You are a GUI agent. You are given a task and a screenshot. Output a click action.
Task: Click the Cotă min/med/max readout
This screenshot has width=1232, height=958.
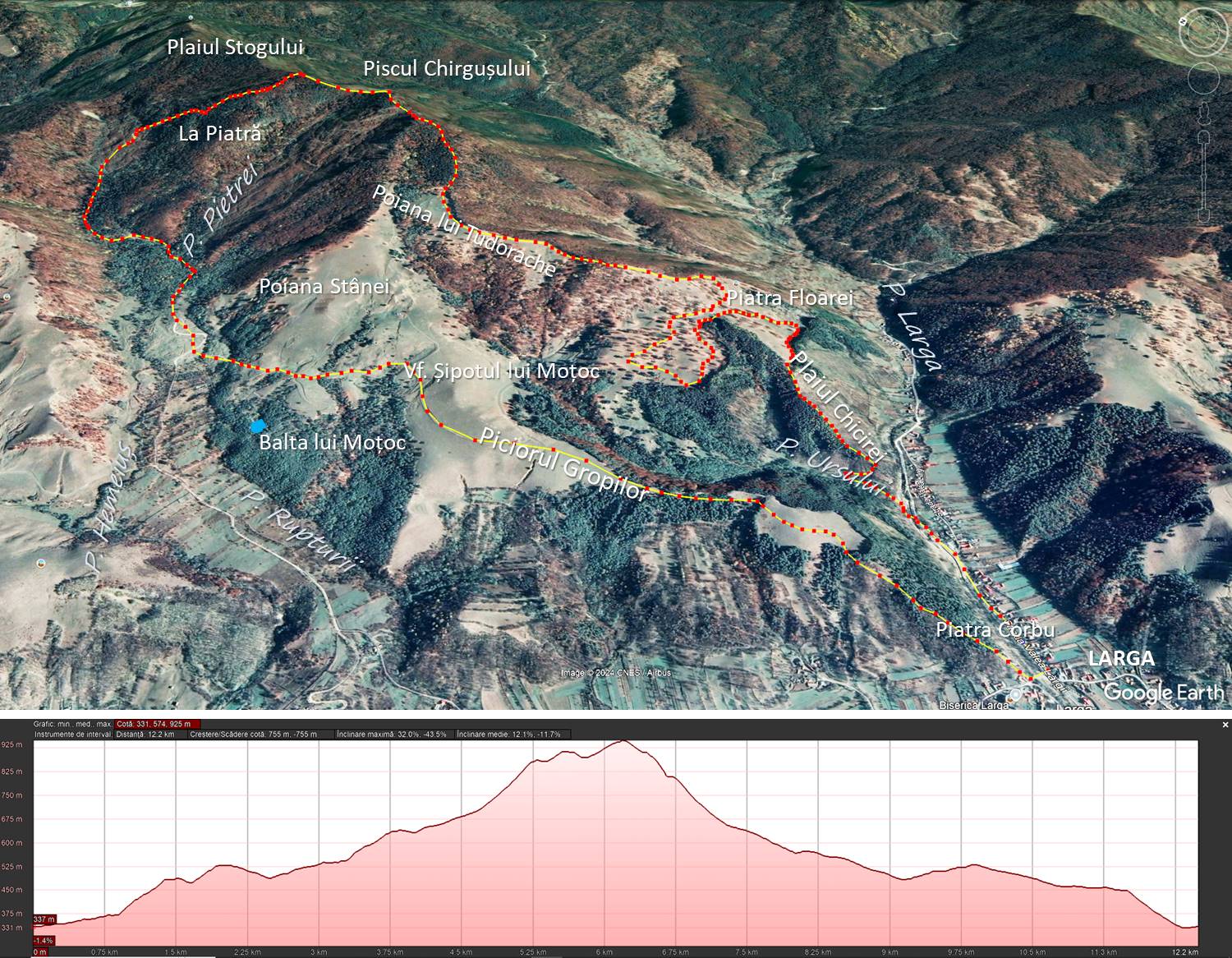click(156, 724)
